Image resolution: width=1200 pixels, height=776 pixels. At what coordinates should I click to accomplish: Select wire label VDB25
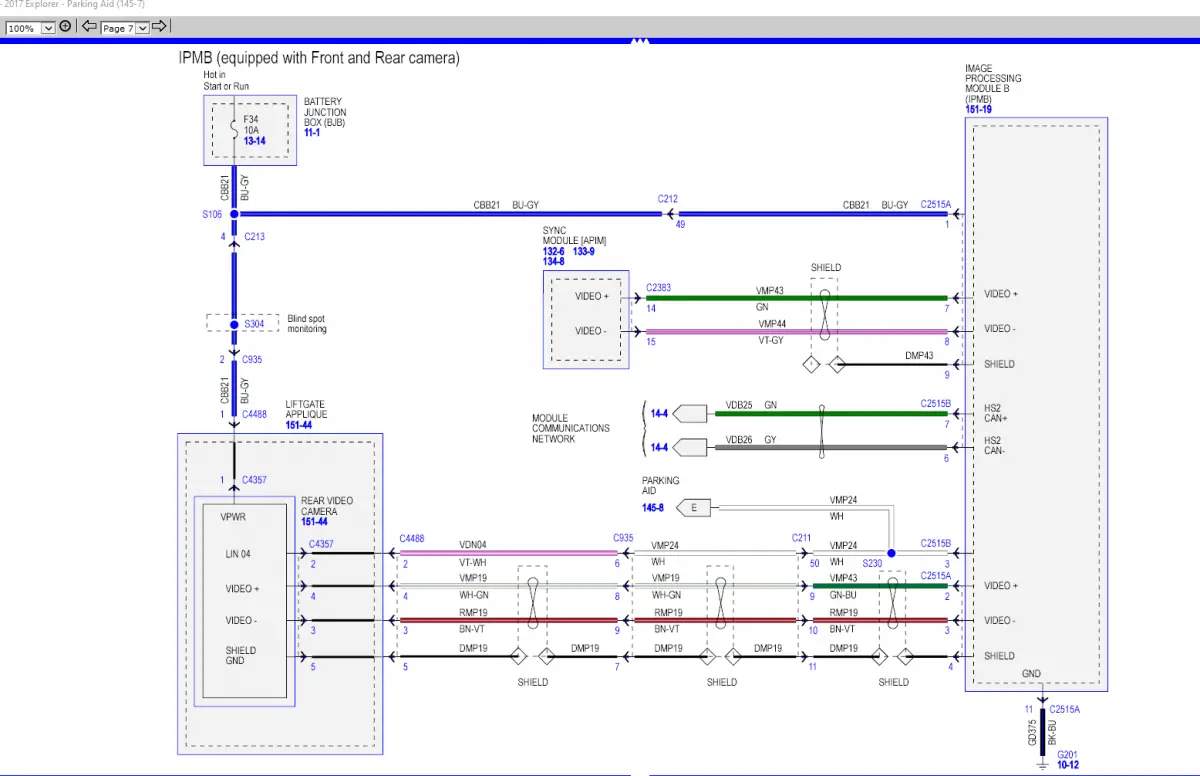(739, 404)
